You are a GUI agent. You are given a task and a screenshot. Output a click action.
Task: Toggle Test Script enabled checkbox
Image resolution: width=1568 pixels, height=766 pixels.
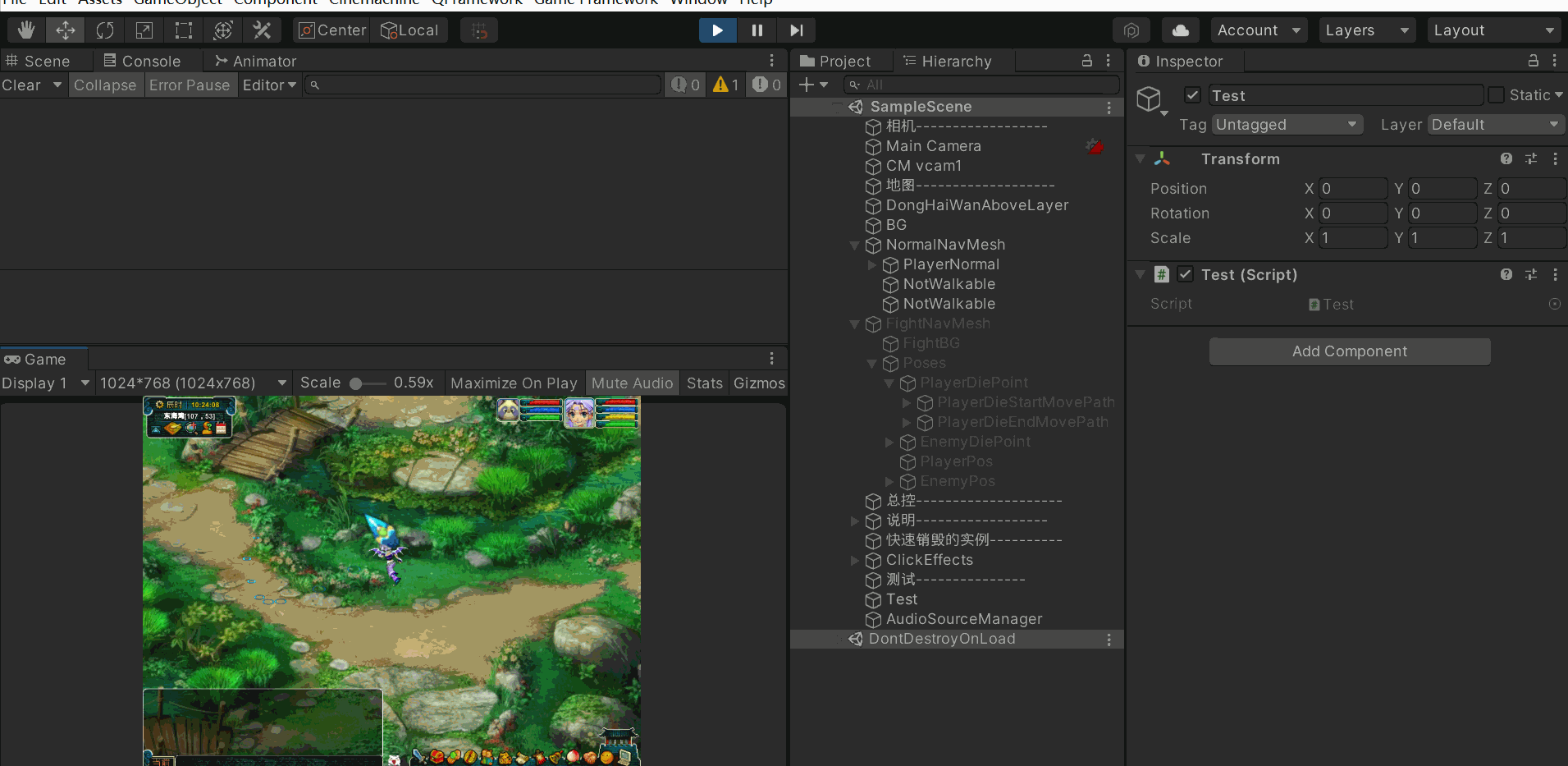pyautogui.click(x=1185, y=274)
